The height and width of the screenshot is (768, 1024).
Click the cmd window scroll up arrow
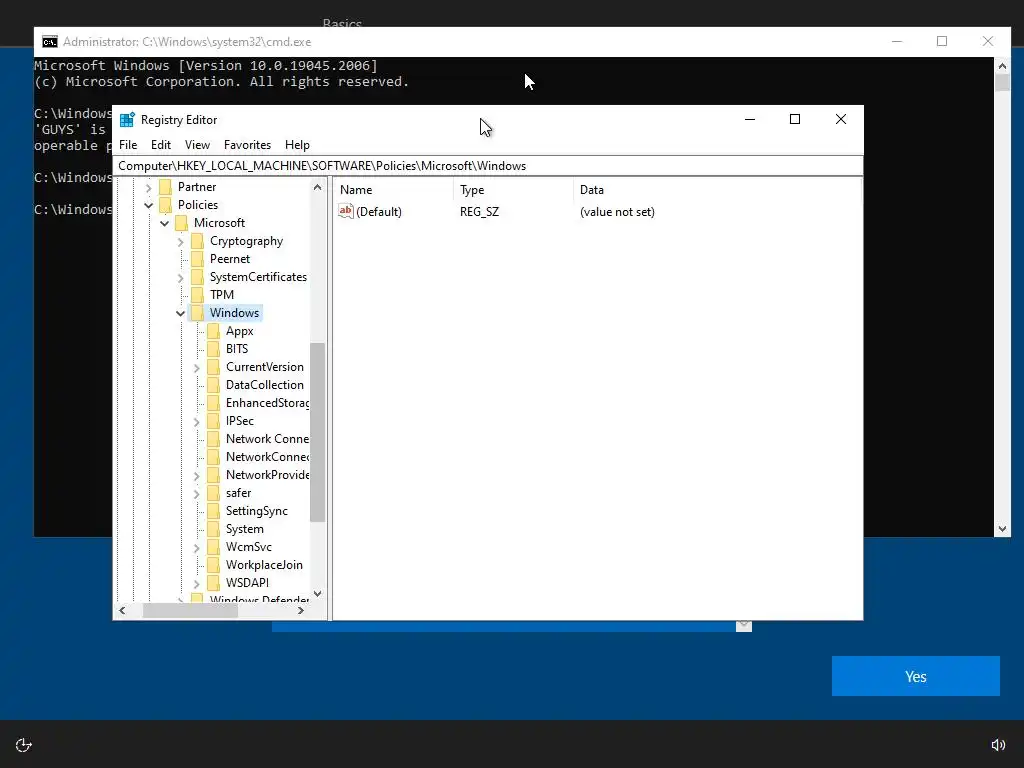pos(1002,65)
